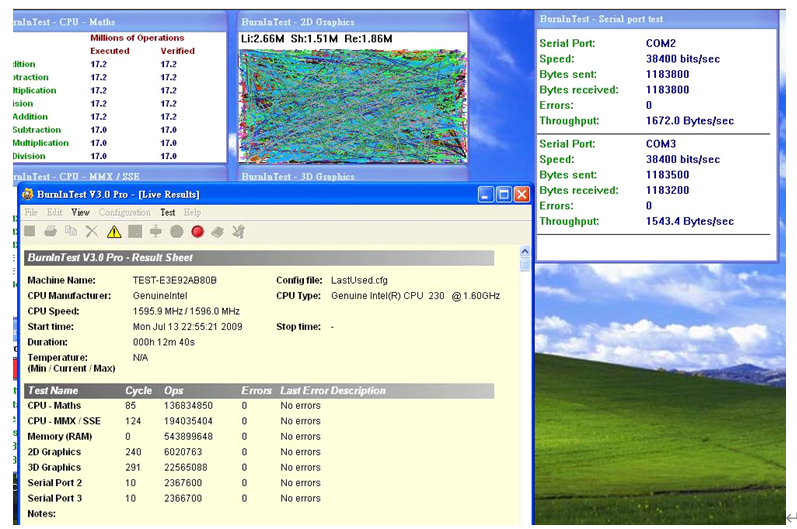
Task: Click the Print toolbar icon
Action: coord(50,232)
